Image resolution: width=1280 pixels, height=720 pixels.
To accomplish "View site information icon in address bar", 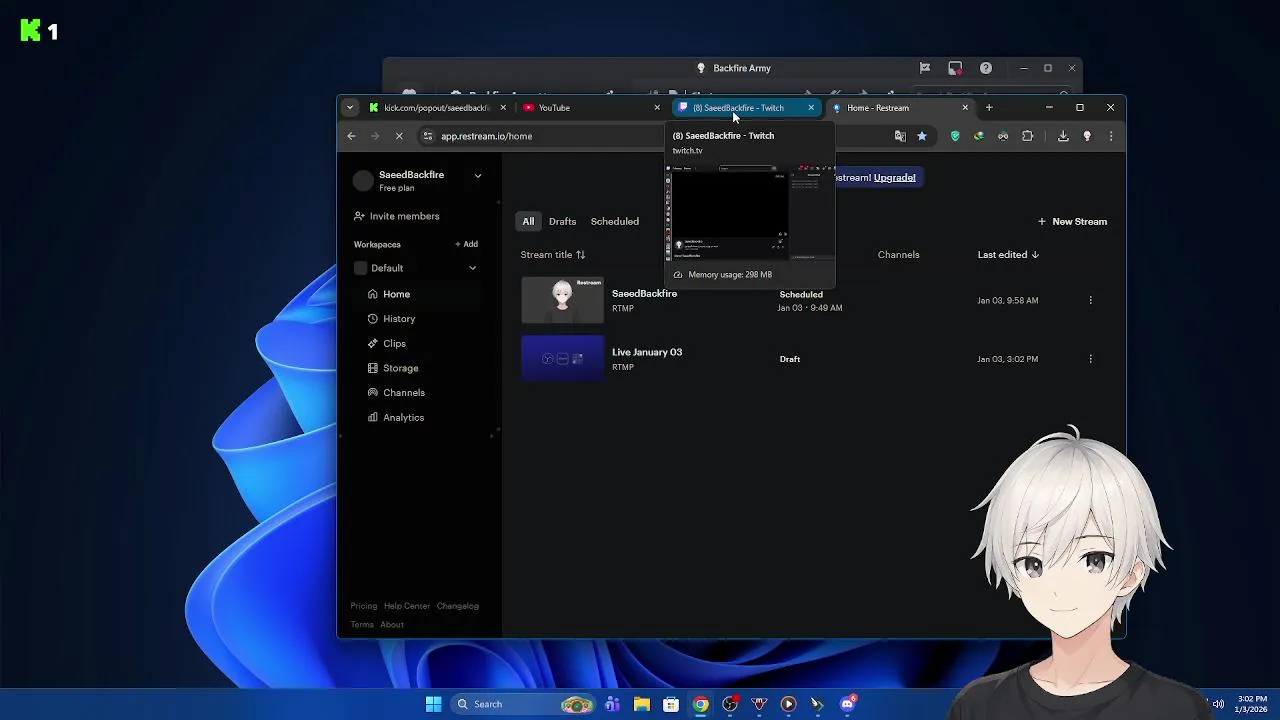I will 428,136.
